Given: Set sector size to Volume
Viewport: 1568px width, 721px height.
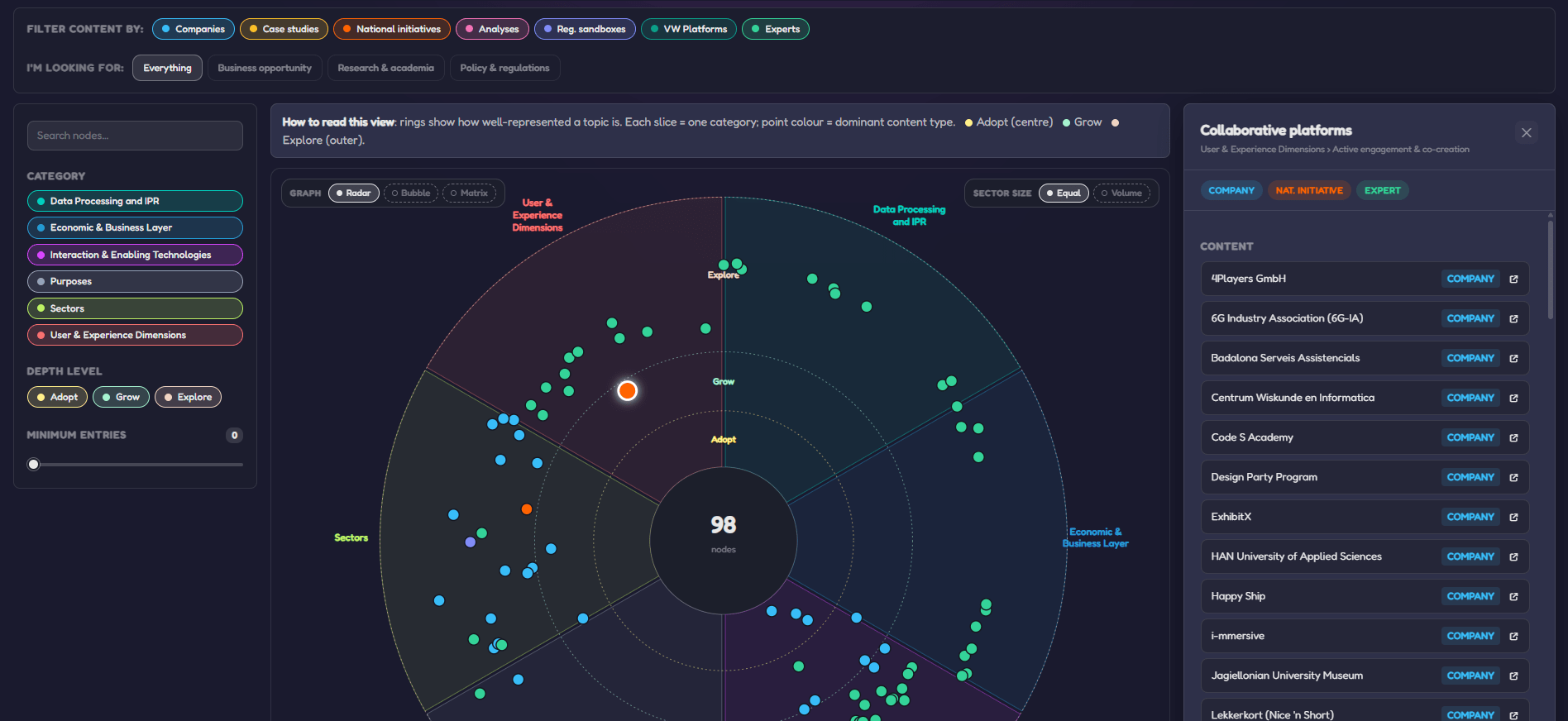Looking at the screenshot, I should point(1121,193).
